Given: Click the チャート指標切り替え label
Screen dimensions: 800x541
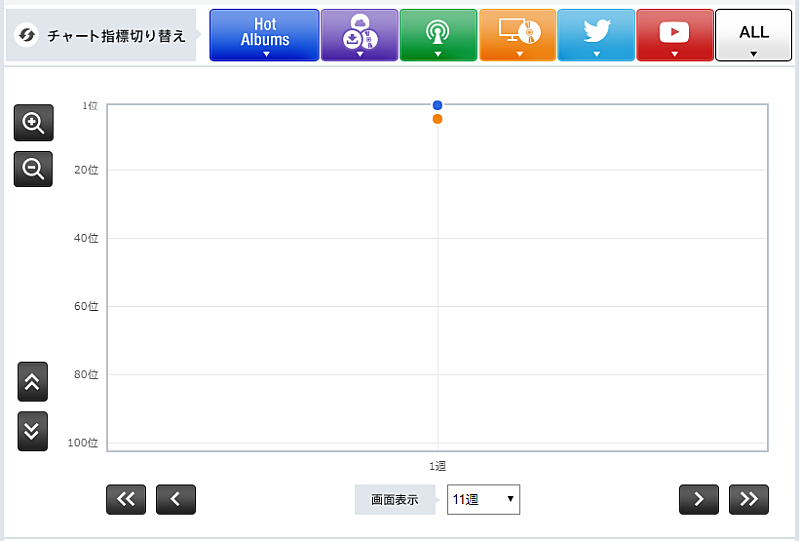Looking at the screenshot, I should pyautogui.click(x=116, y=36).
